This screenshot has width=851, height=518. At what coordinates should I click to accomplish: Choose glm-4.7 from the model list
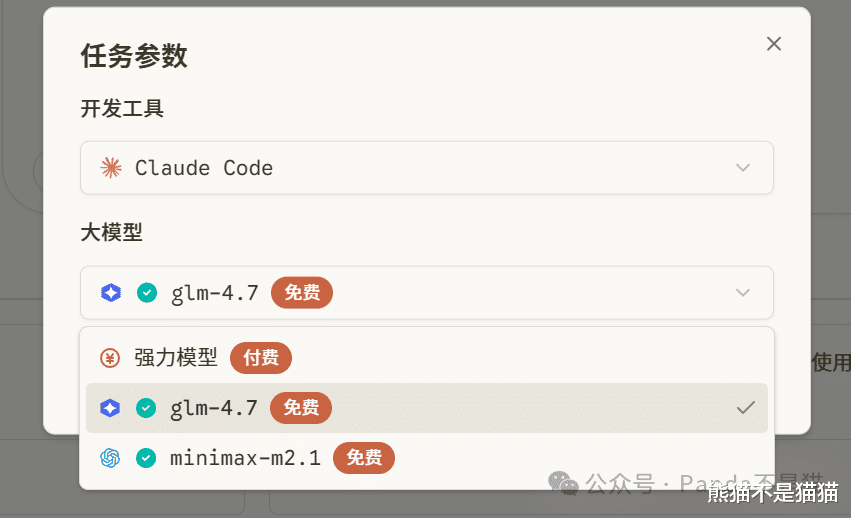pyautogui.click(x=214, y=408)
